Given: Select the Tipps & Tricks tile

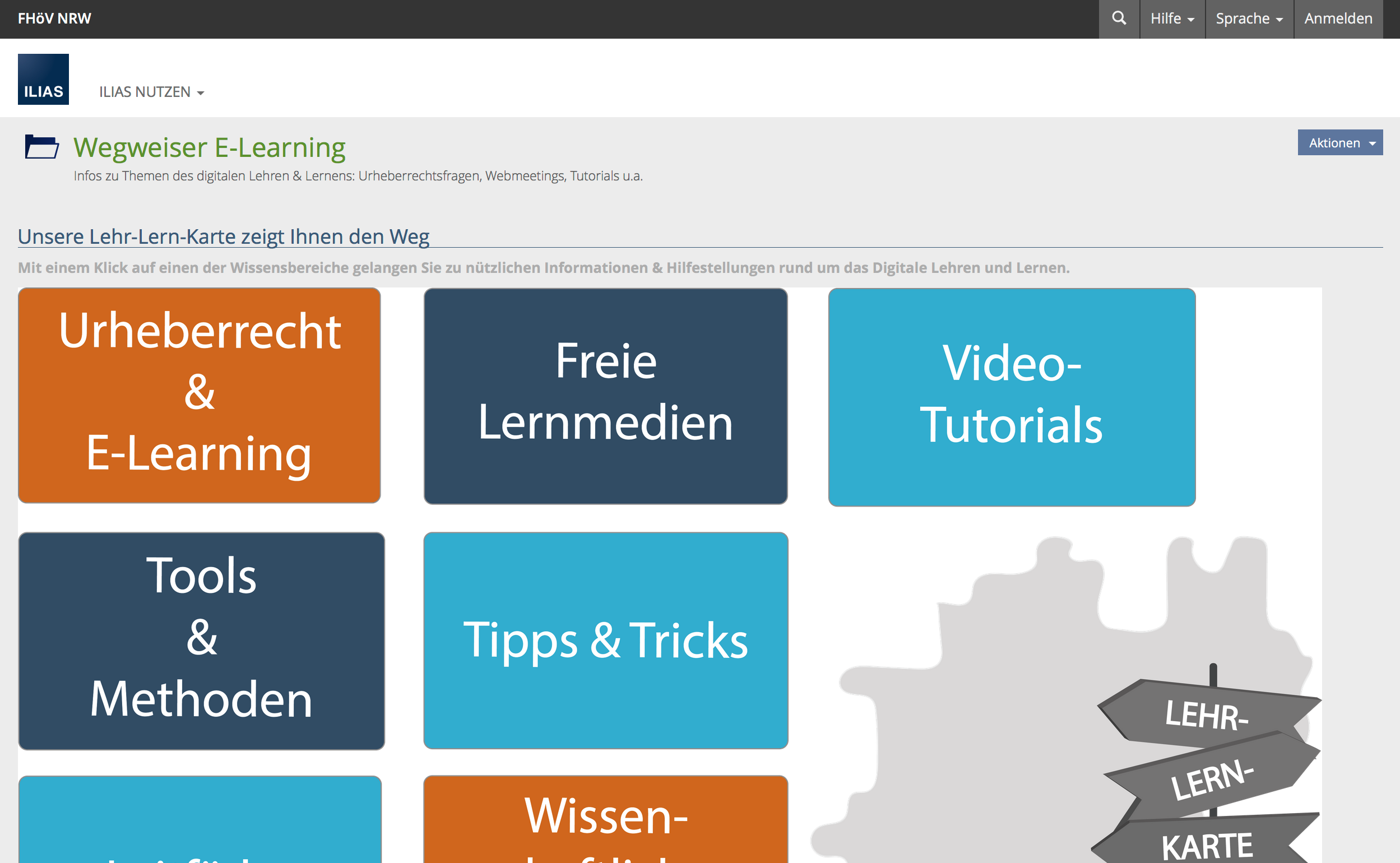Looking at the screenshot, I should point(605,640).
